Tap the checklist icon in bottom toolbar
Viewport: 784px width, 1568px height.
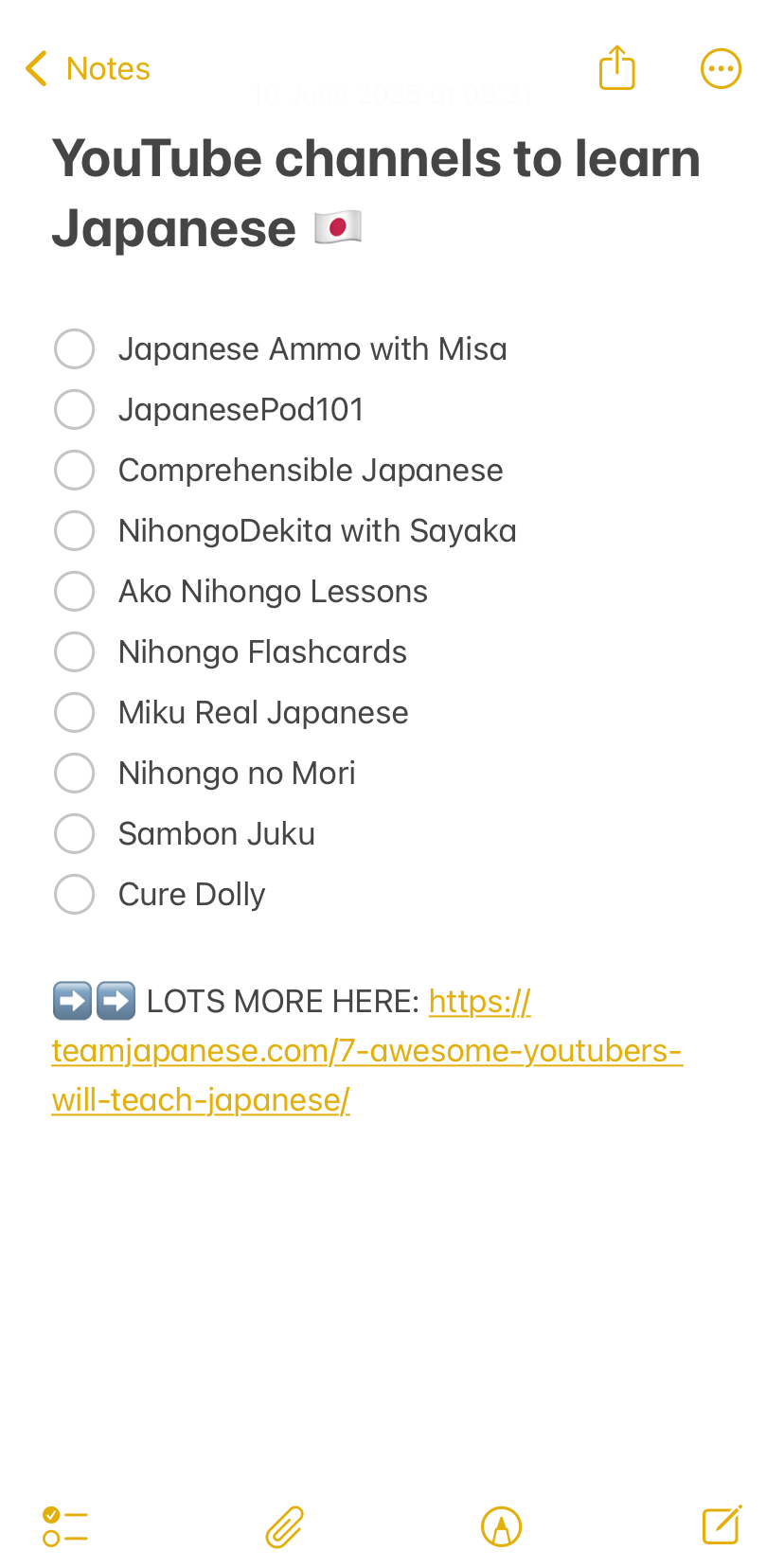point(65,1526)
